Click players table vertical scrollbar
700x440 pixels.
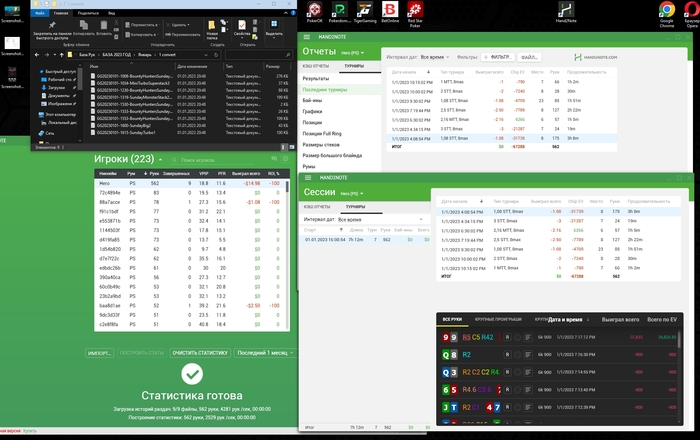287,187
